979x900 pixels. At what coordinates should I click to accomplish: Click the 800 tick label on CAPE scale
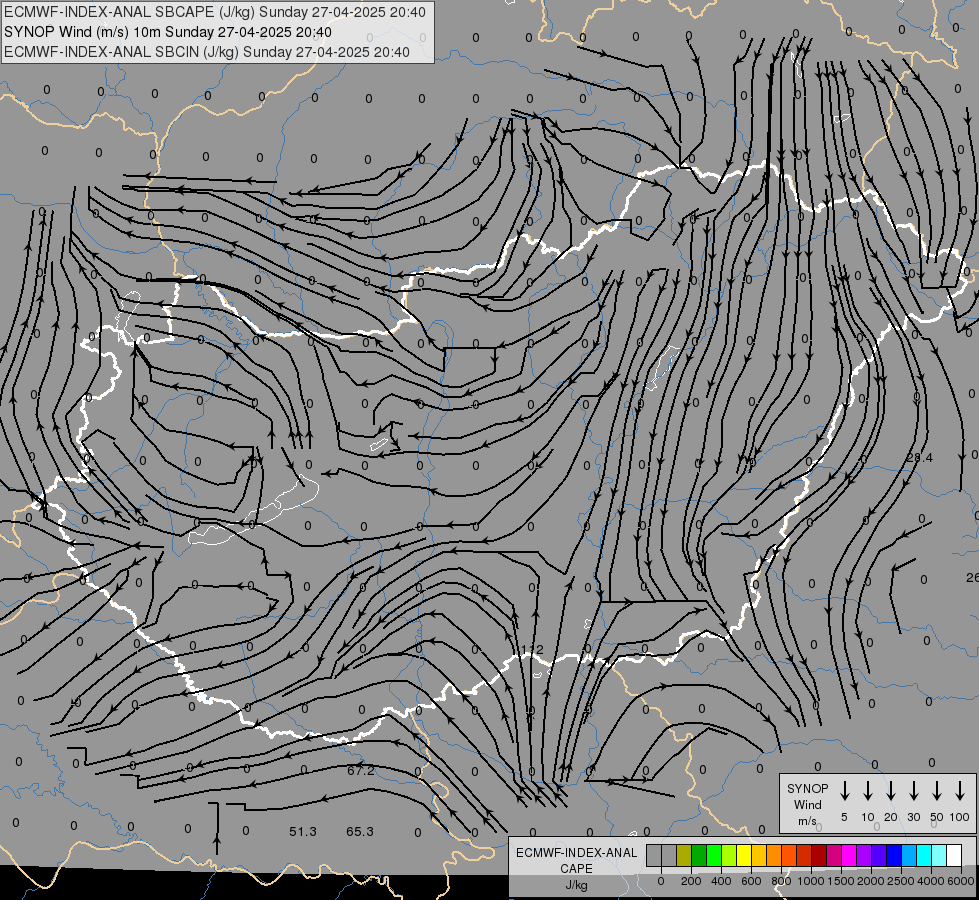[781, 881]
